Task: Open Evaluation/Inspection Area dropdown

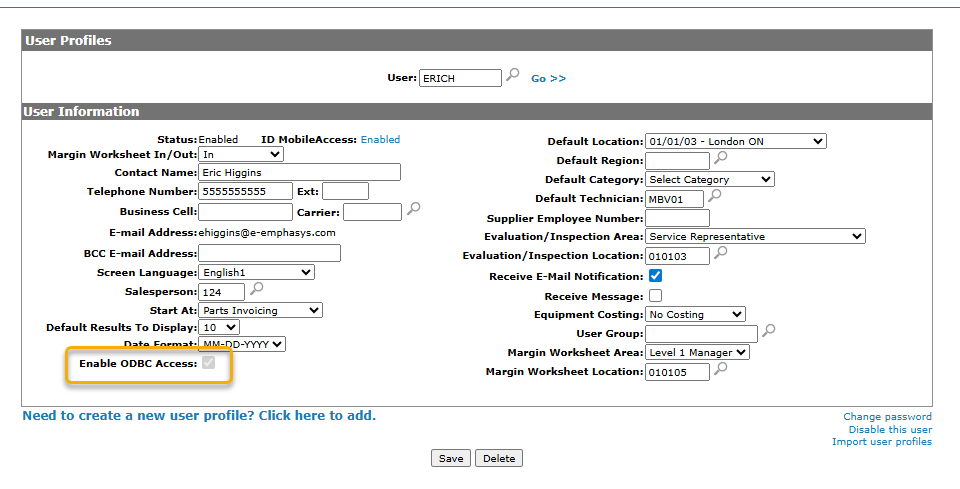Action: coord(754,236)
